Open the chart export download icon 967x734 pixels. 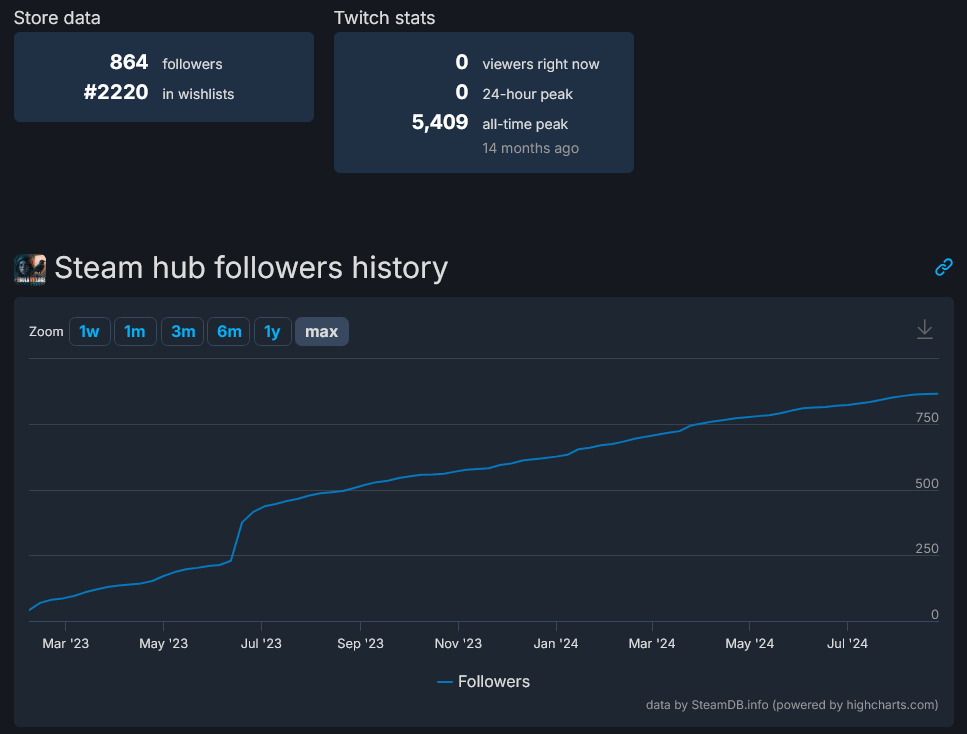tap(925, 330)
